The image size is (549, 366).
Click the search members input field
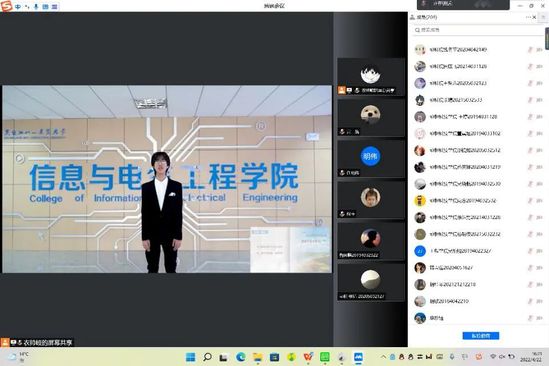(477, 30)
